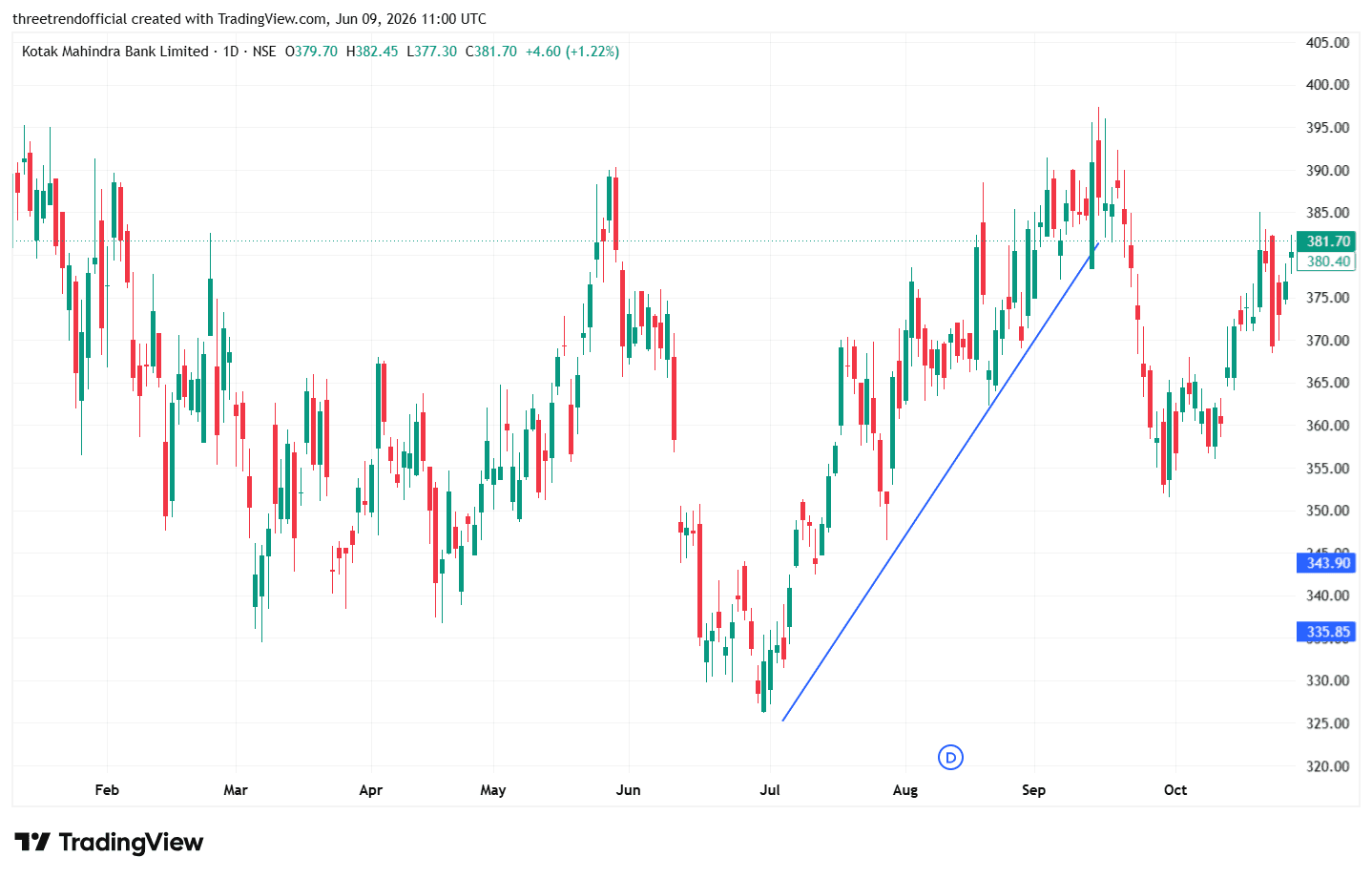
Task: Click the dividend 'D' marker icon
Action: [950, 758]
